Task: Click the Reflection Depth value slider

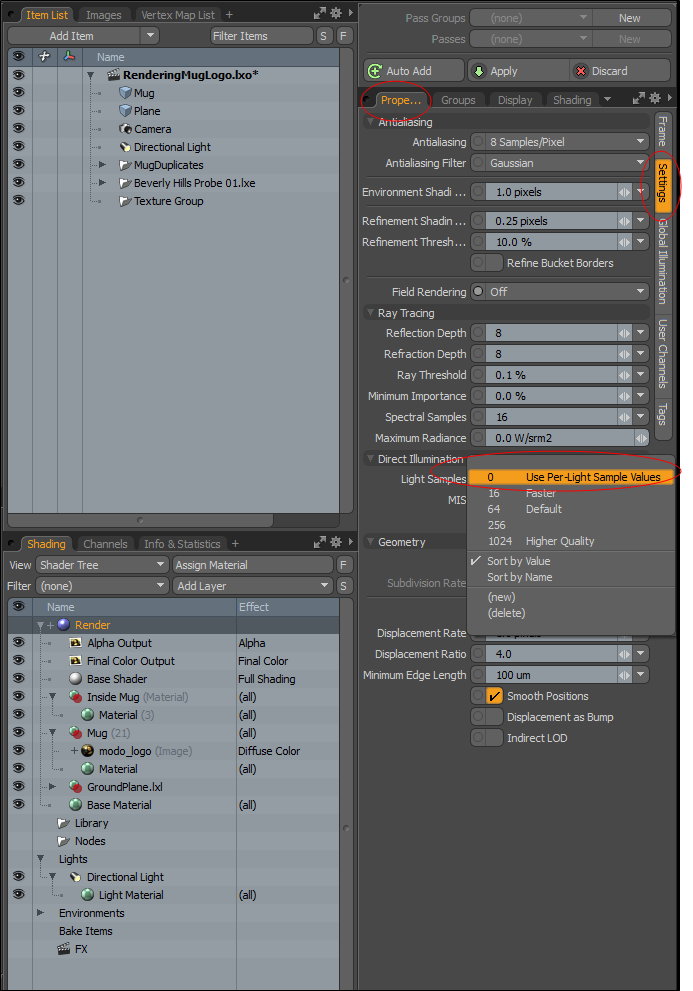Action: (551, 333)
